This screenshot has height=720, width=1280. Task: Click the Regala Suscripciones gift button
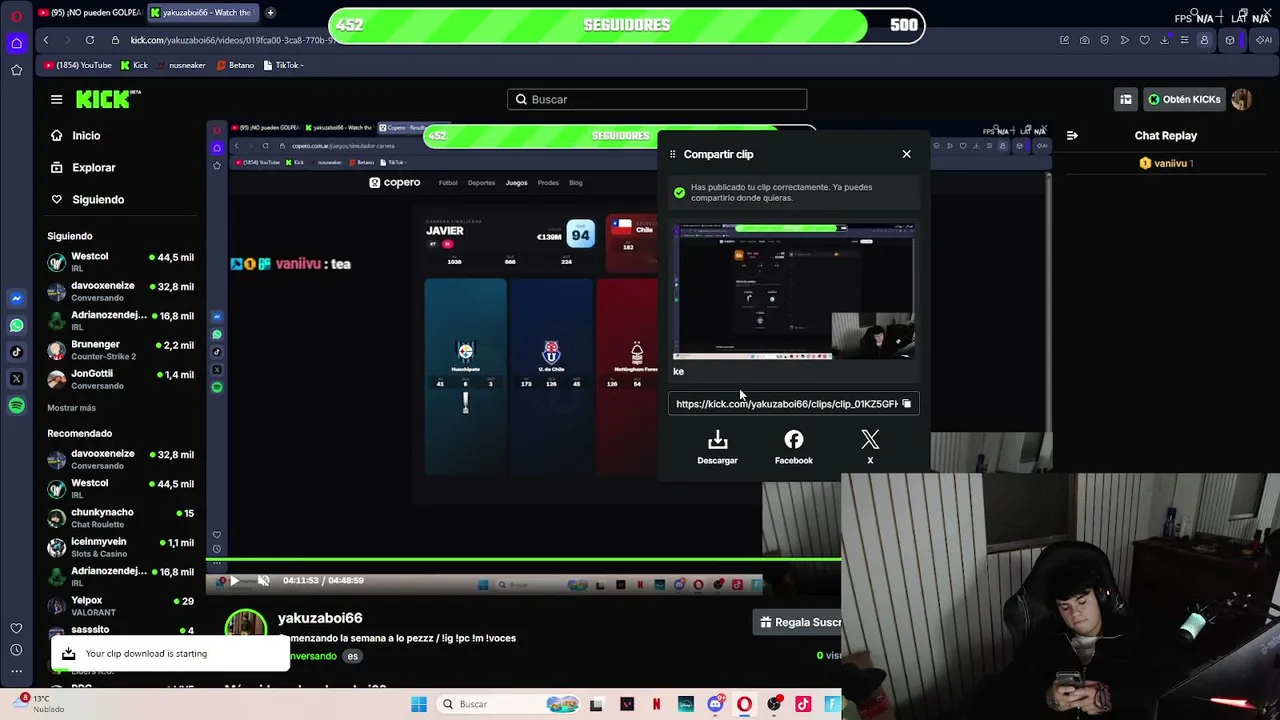tap(799, 622)
